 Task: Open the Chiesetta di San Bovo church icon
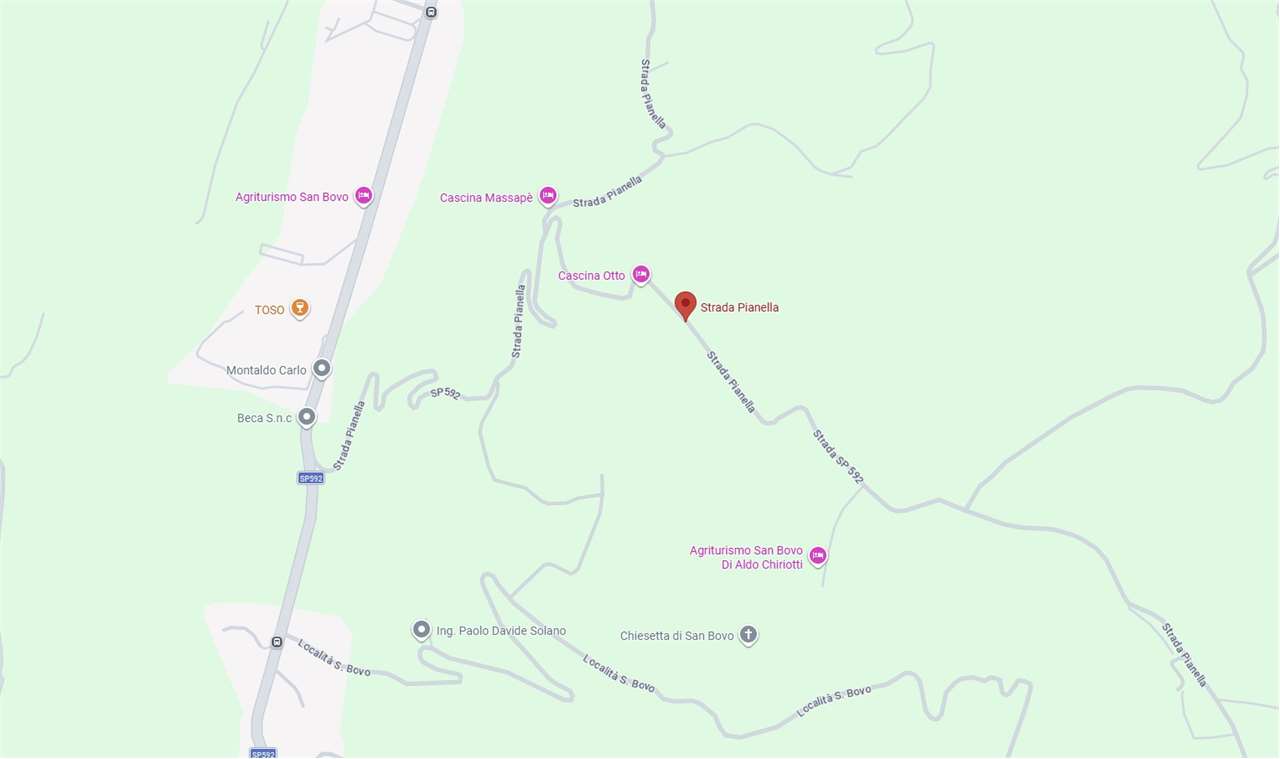point(748,635)
